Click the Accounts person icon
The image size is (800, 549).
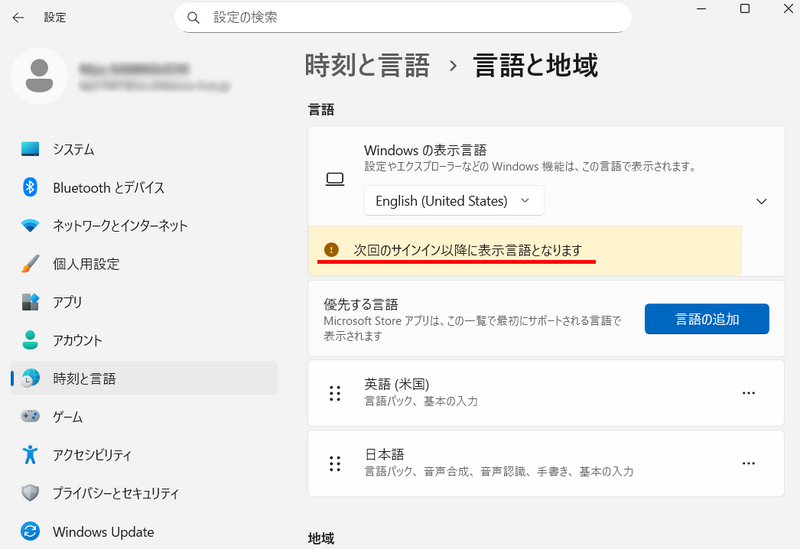pyautogui.click(x=30, y=340)
